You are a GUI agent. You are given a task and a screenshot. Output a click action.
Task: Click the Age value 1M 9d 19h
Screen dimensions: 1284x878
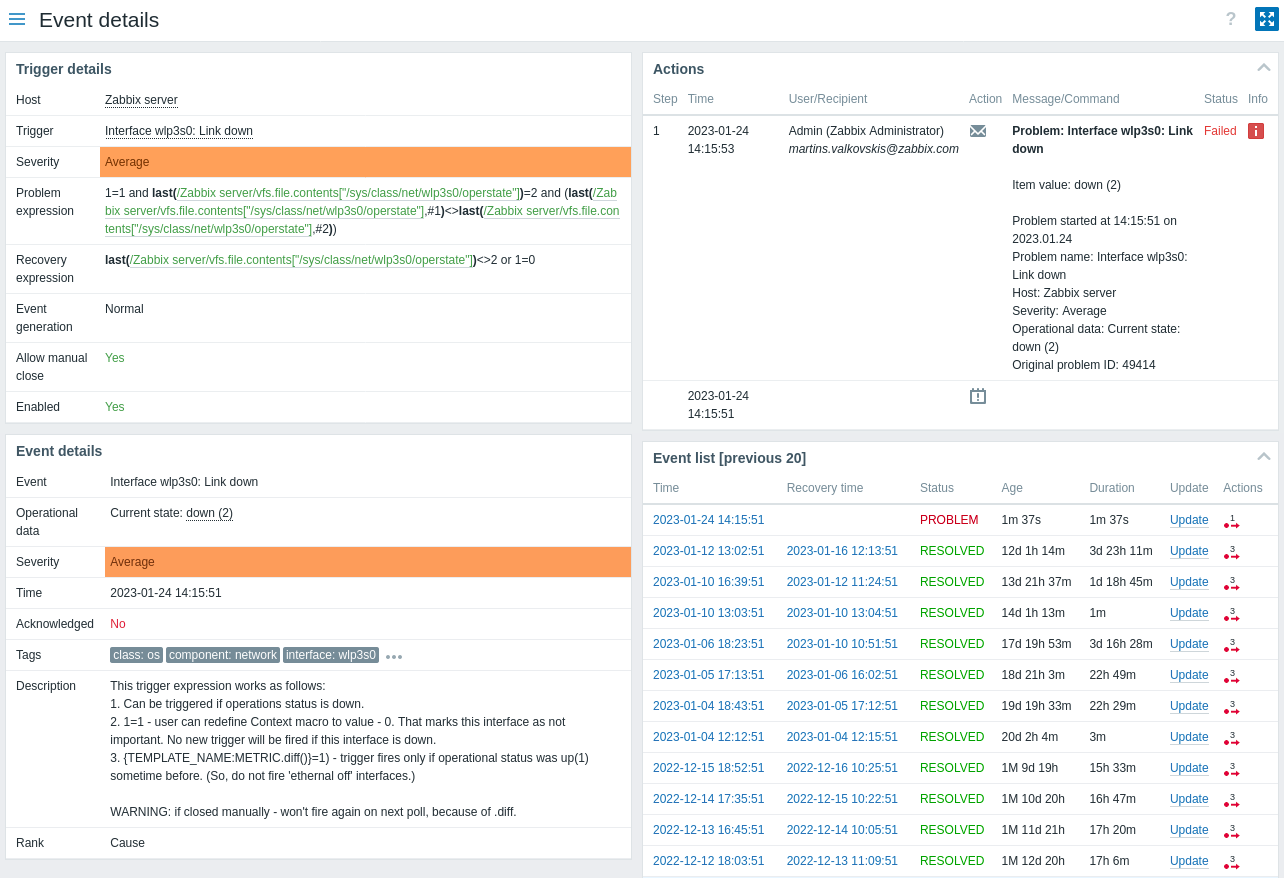pyautogui.click(x=1030, y=768)
